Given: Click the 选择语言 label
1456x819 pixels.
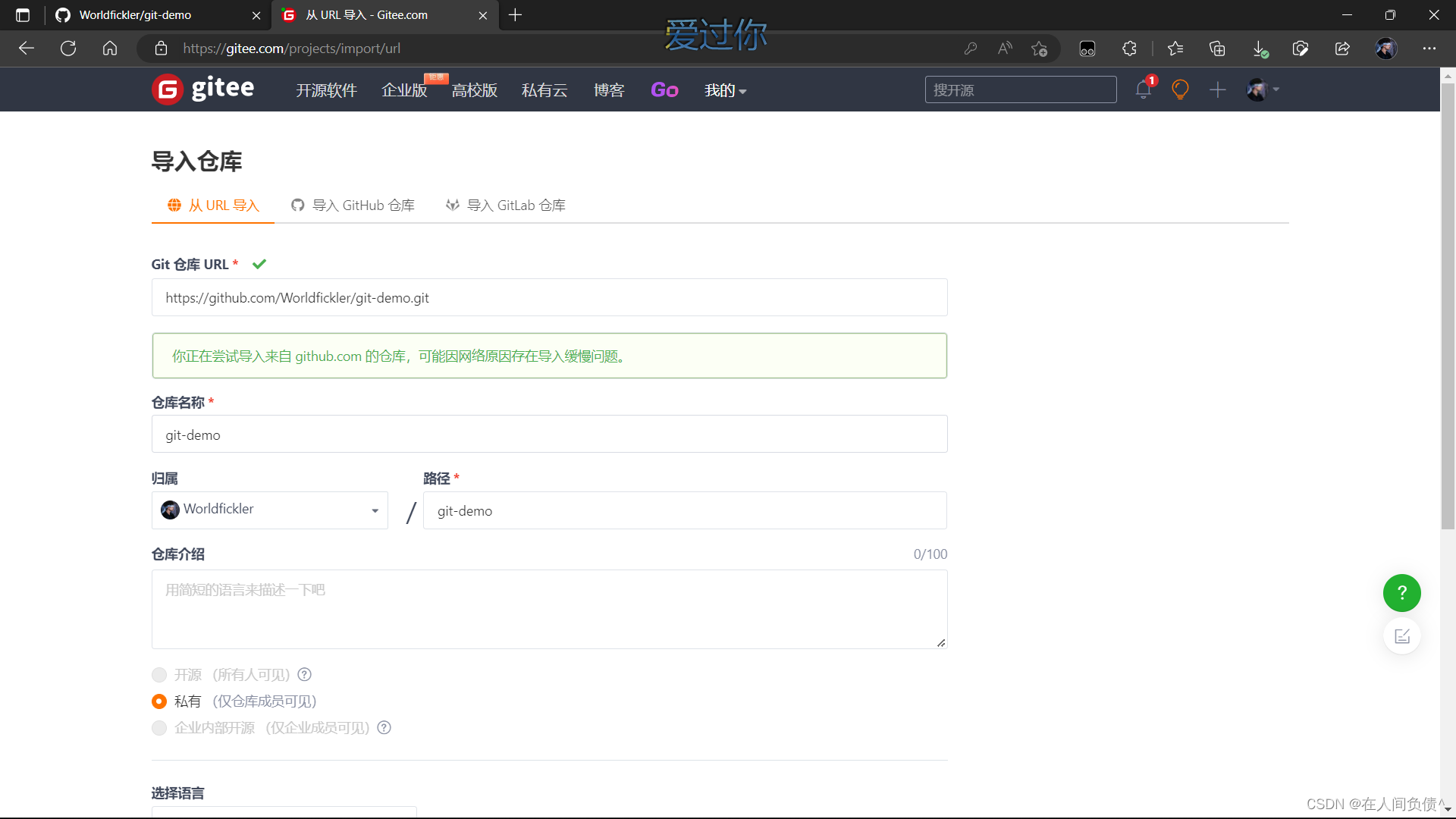Looking at the screenshot, I should [x=177, y=793].
